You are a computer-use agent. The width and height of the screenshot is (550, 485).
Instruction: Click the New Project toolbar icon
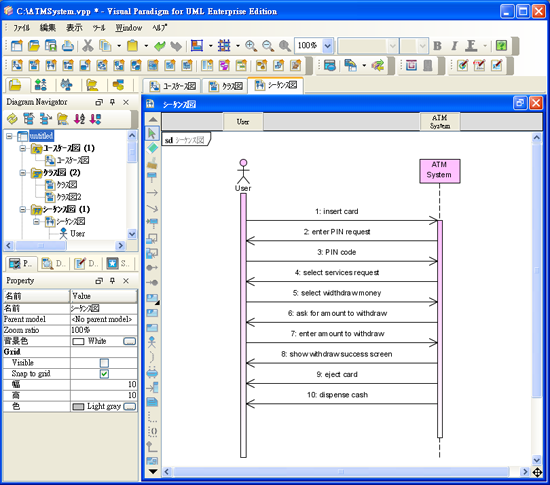tap(16, 46)
